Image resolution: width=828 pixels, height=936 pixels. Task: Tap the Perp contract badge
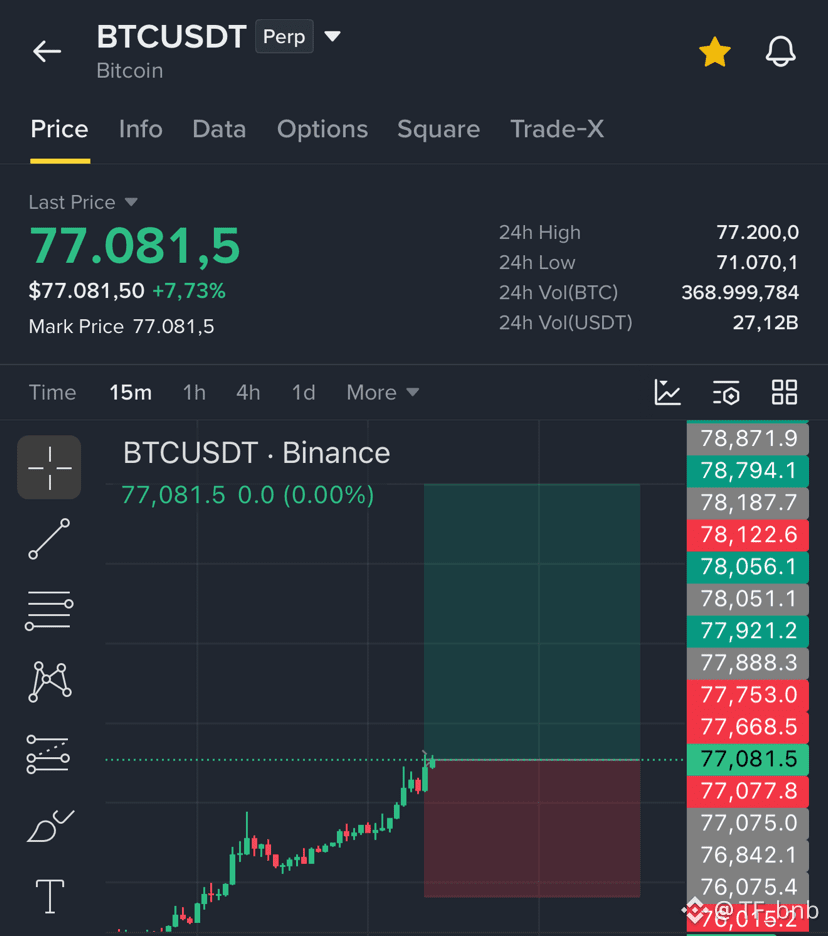coord(284,36)
